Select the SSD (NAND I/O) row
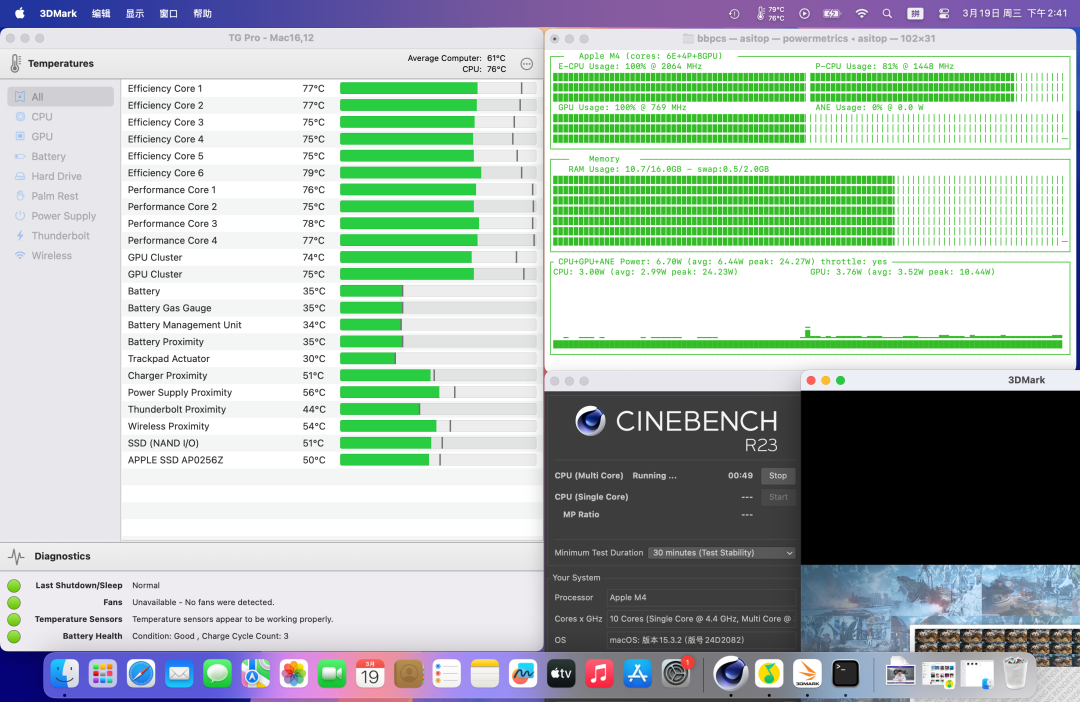The width and height of the screenshot is (1080, 702). 332,443
